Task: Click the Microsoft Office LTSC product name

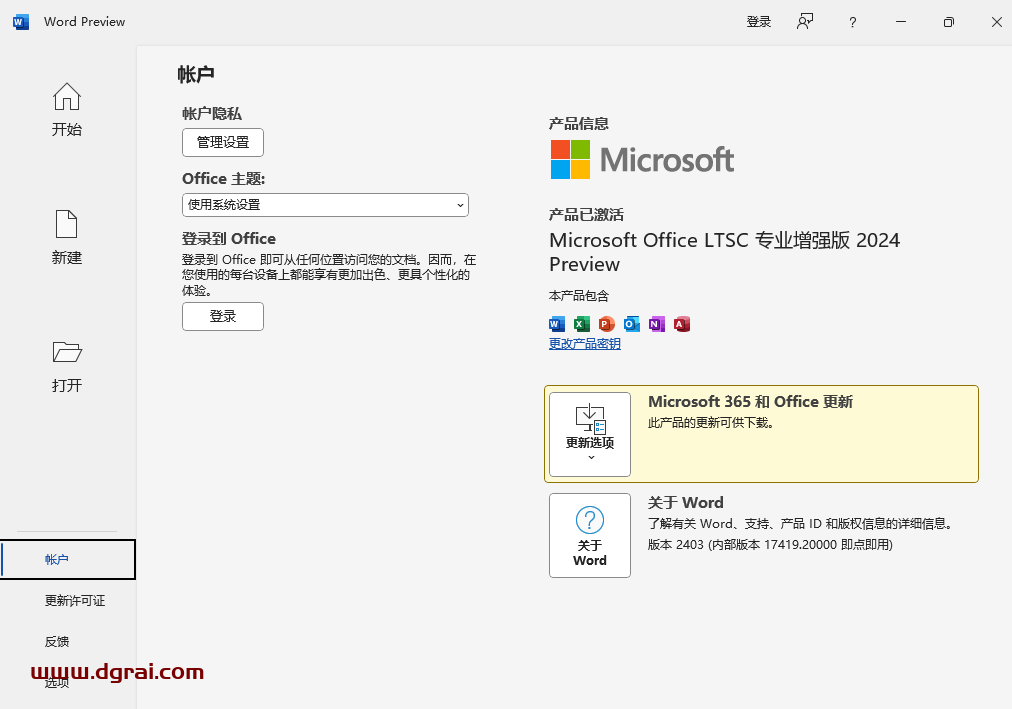Action: [x=724, y=252]
